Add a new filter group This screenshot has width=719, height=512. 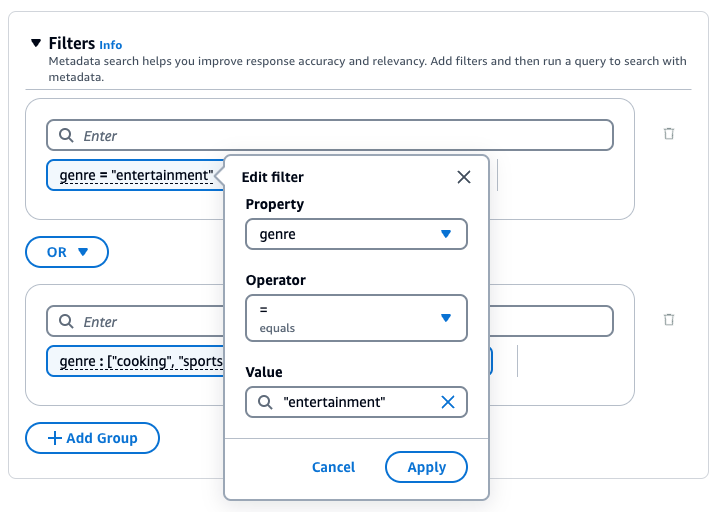click(92, 438)
